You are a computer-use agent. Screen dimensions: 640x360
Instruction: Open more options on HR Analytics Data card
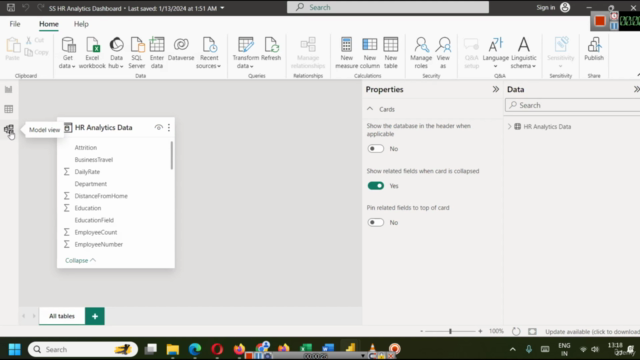[169, 128]
